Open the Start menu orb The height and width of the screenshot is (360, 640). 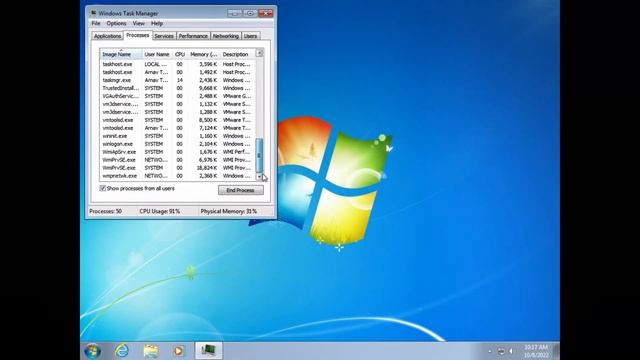(92, 351)
